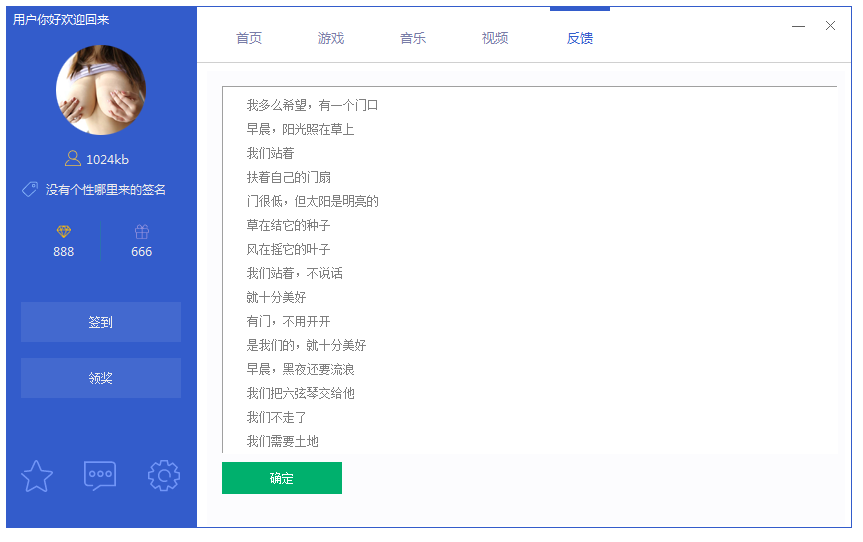Viewport: 863px width, 542px height.
Task: Click the line 我们把六弦琴交给他
Action: 300,393
